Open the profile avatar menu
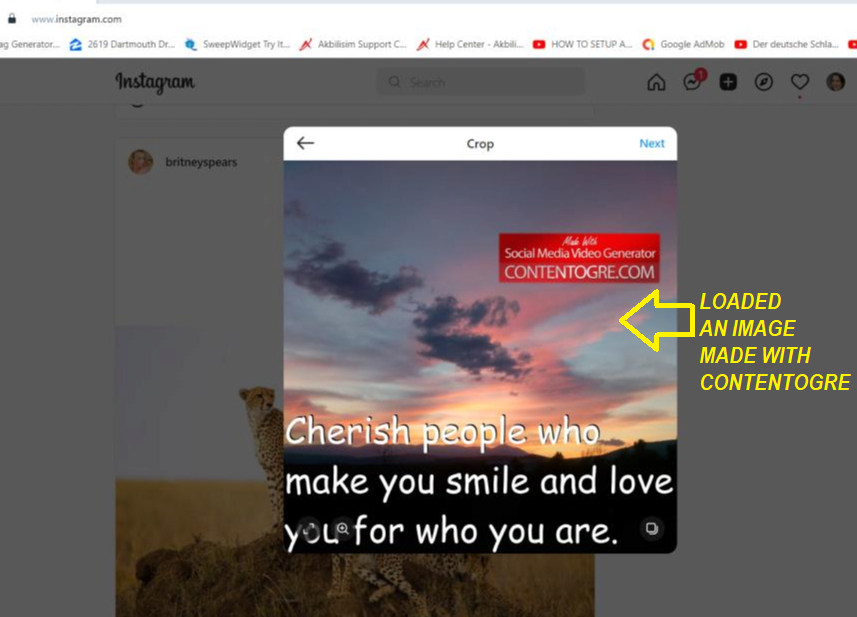 pyautogui.click(x=835, y=83)
